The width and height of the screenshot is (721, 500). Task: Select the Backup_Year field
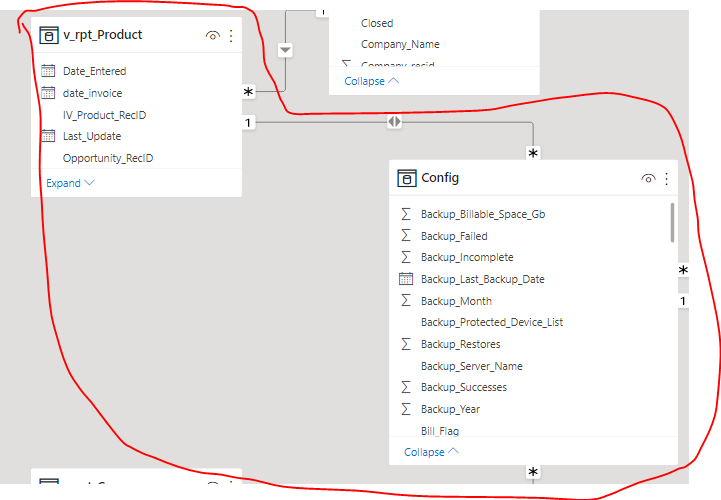click(x=450, y=409)
